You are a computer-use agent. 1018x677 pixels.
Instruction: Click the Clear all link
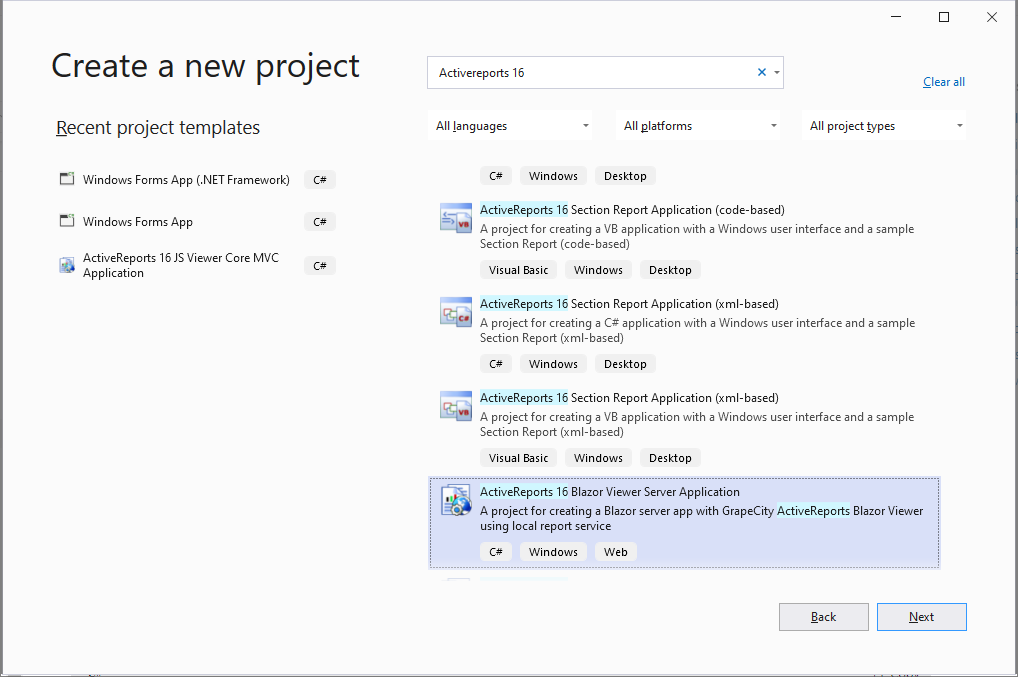click(x=944, y=82)
